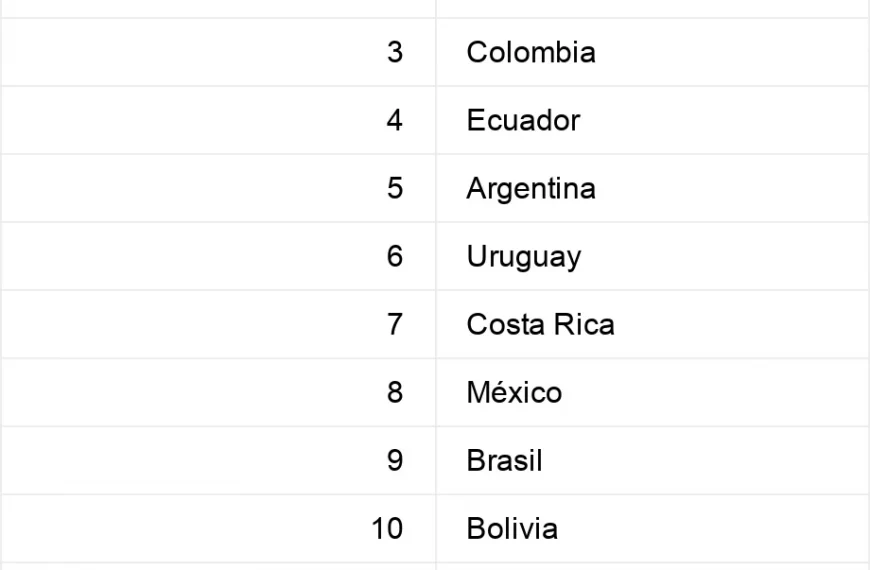Select the Brasil cell
Screen dimensions: 870x570
click(652, 461)
